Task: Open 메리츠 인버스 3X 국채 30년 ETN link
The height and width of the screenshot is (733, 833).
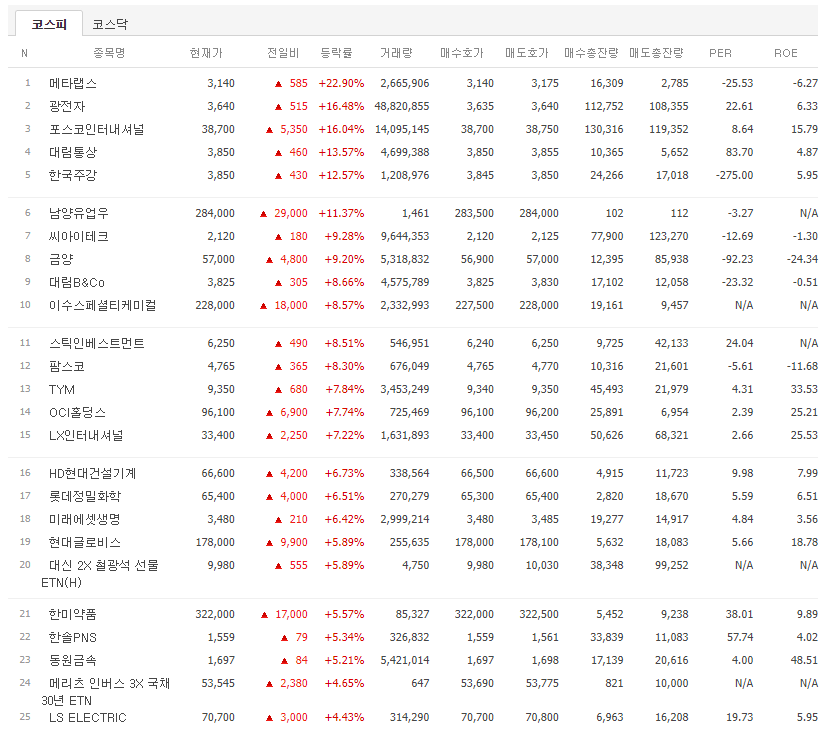Action: (x=106, y=692)
